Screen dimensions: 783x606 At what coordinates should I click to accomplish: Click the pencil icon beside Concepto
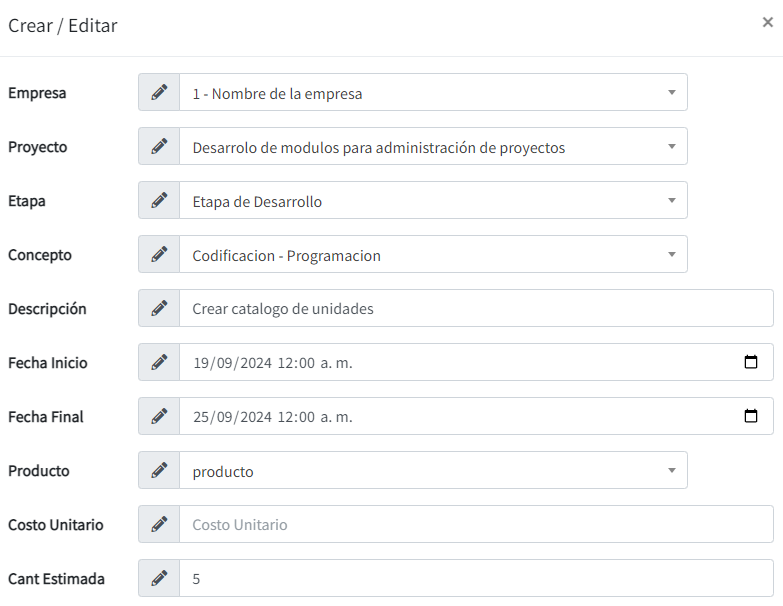(x=159, y=255)
